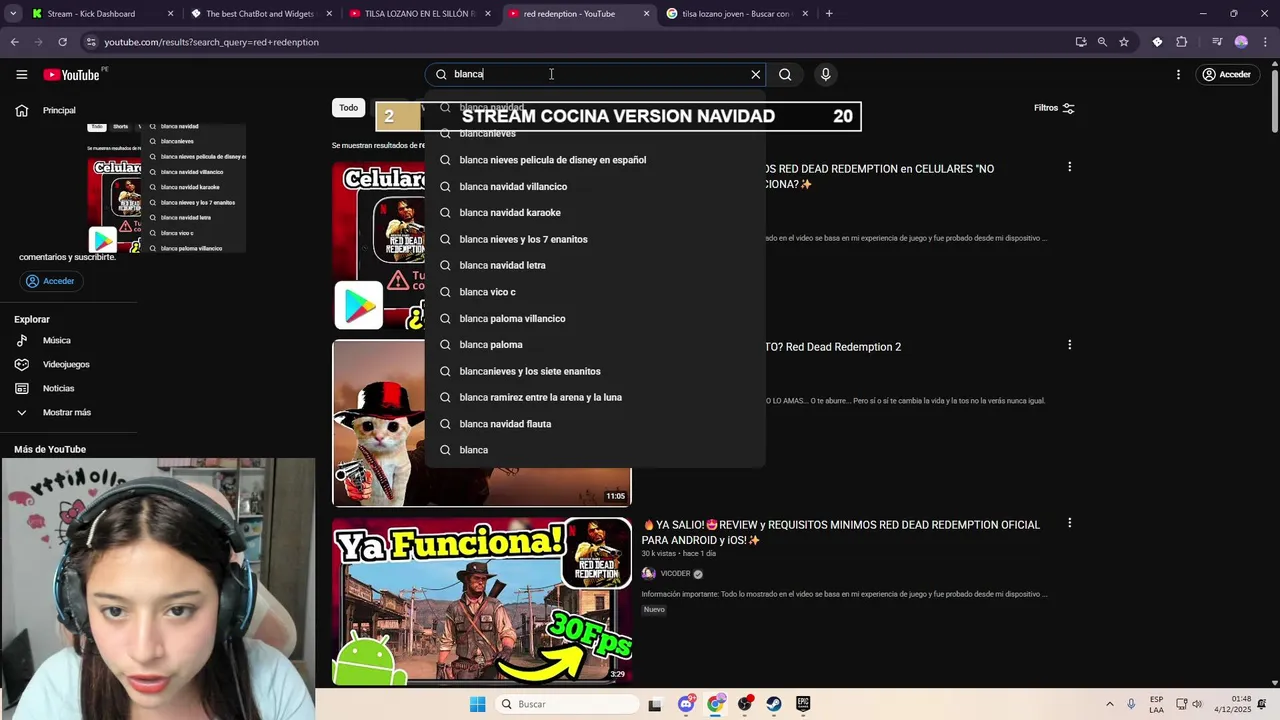Click the YouTube logo
Screen dimensions: 1280x720
[x=72, y=75]
